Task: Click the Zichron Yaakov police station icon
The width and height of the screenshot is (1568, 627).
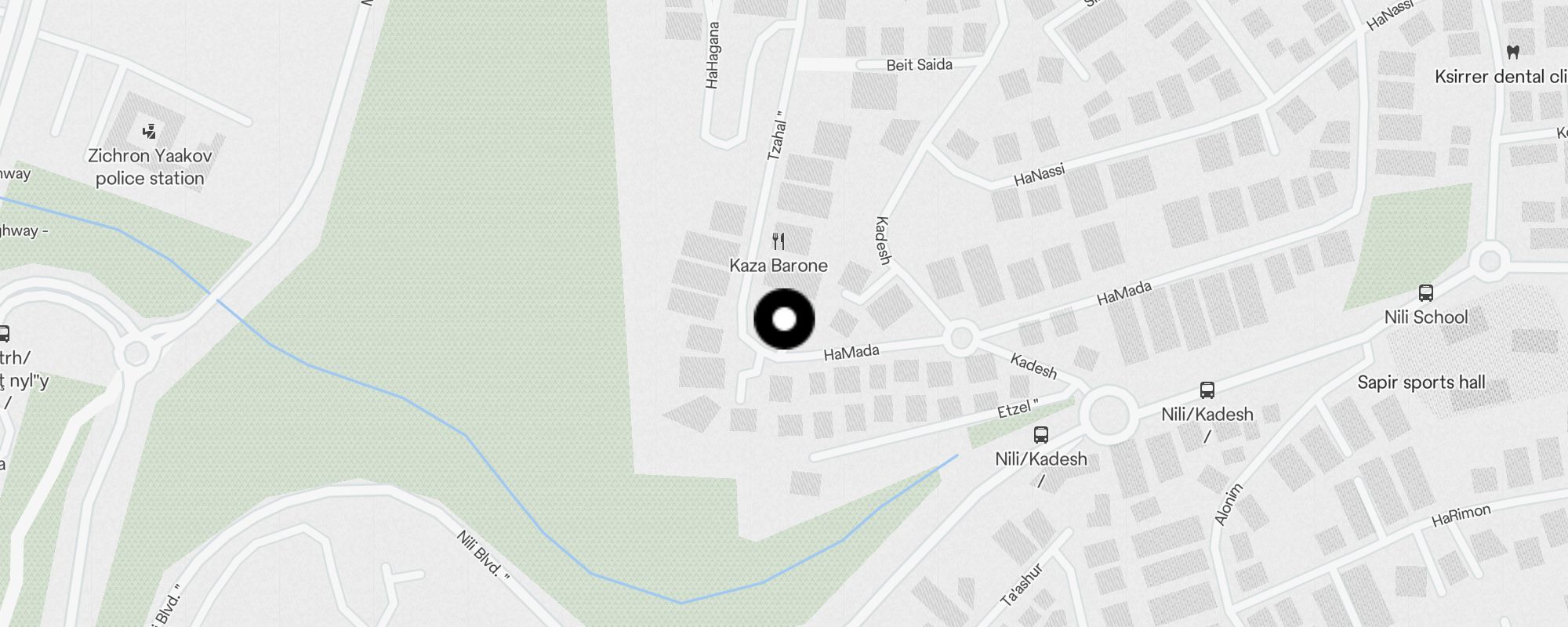Action: pos(149,131)
